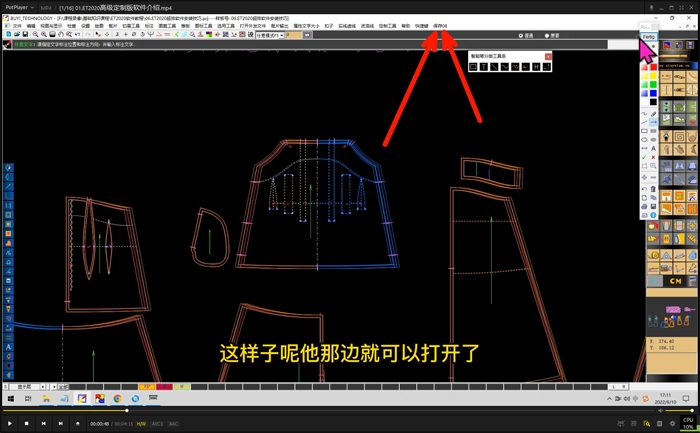Screen dimensions: 700x433
Task: Expand the system tray hidden icons chevron
Action: 609,398
